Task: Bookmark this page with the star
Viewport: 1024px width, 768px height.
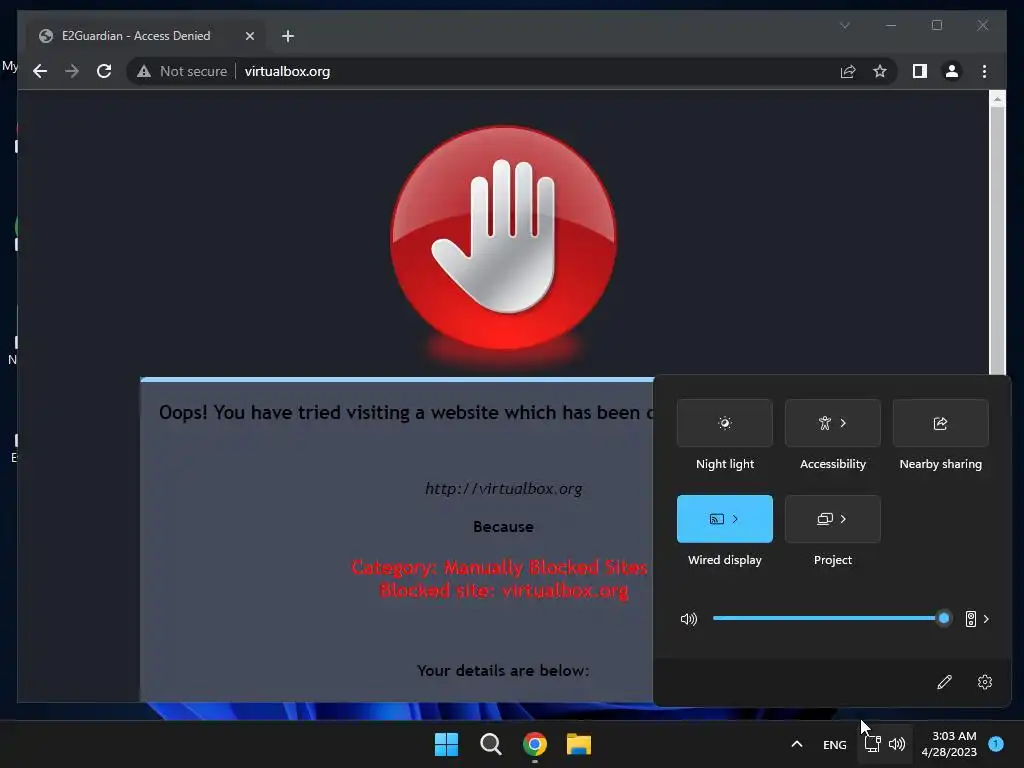Action: coord(880,71)
